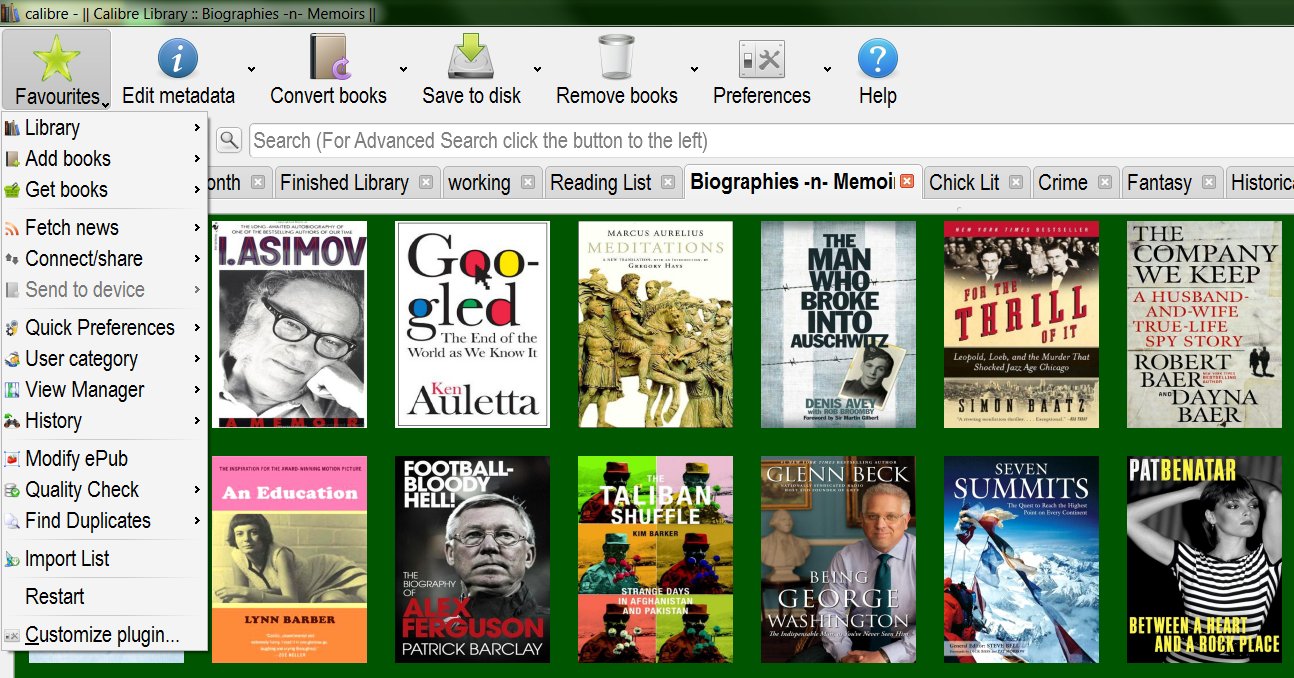Open Edit metadata toolbar icon
This screenshot has width=1294, height=678.
[178, 58]
